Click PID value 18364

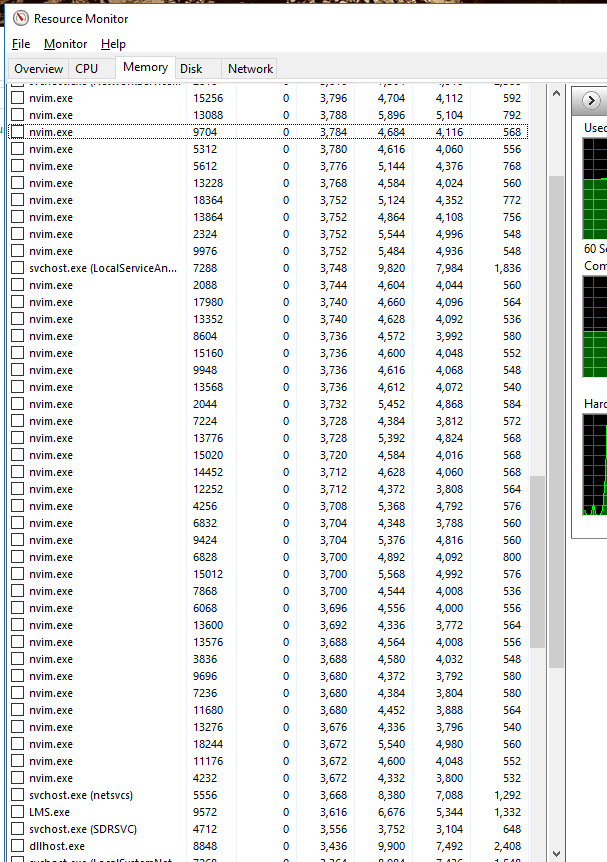pos(208,200)
